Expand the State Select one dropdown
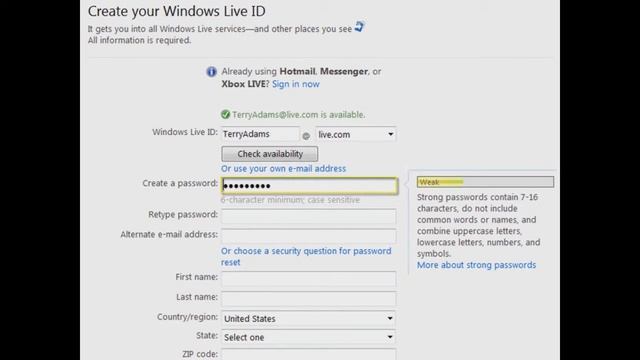The width and height of the screenshot is (640, 360). pos(309,337)
